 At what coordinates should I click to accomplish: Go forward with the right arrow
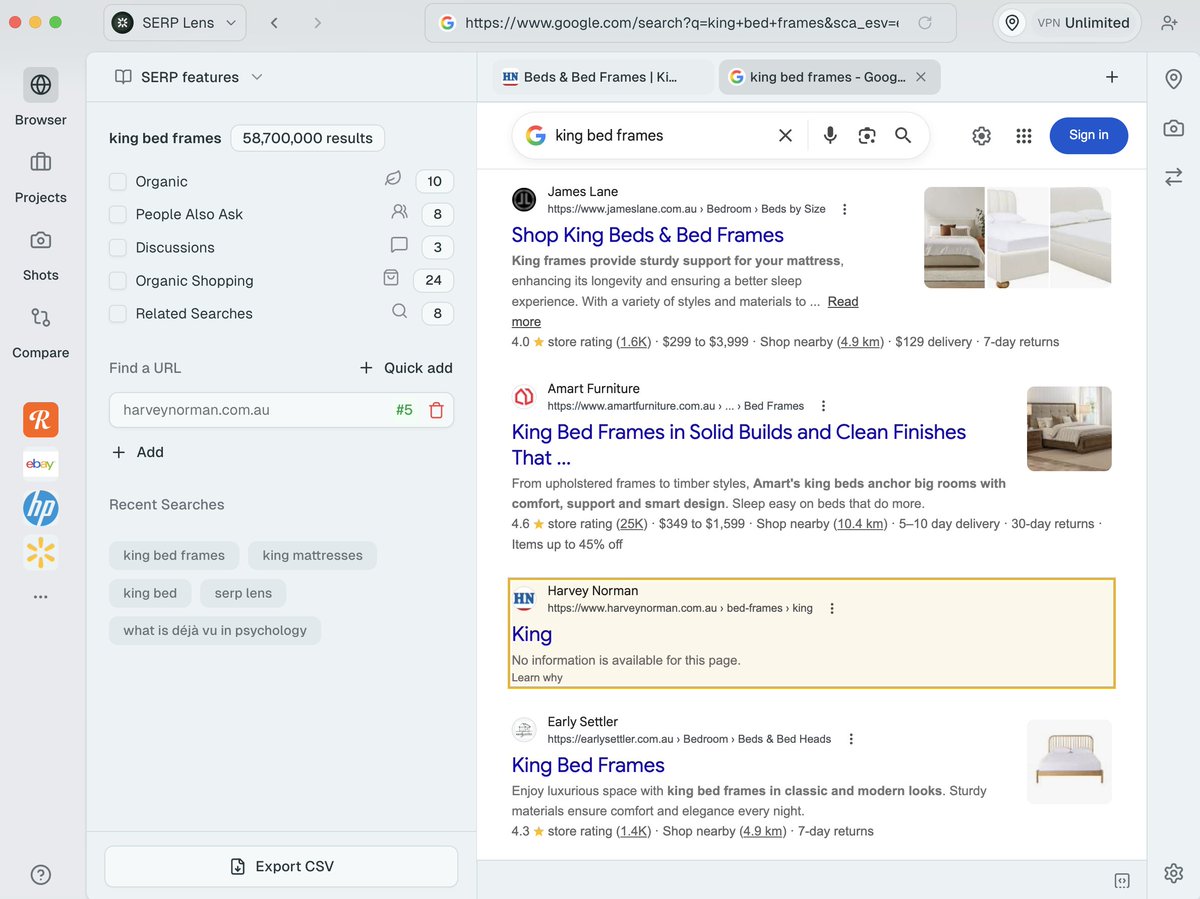[x=317, y=22]
